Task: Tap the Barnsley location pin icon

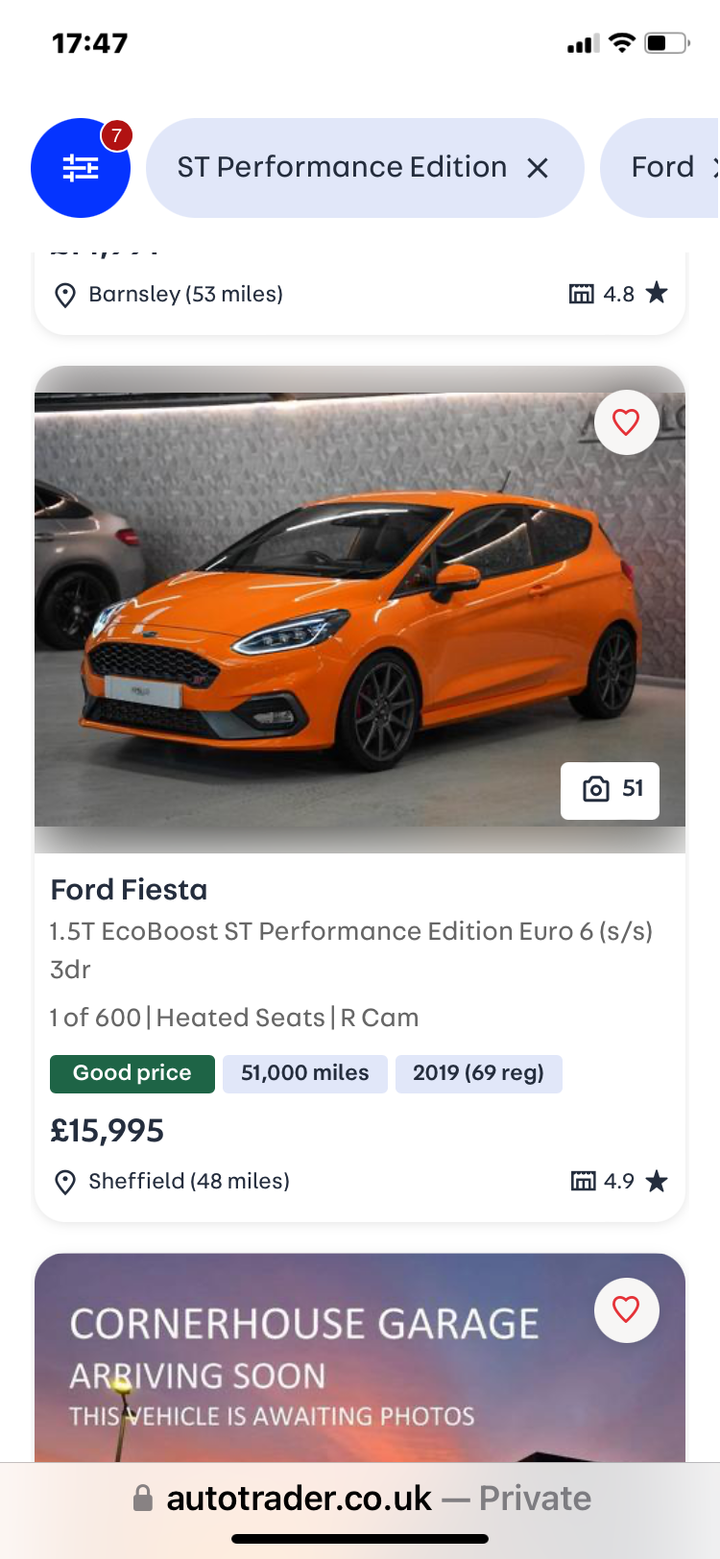Action: point(65,295)
